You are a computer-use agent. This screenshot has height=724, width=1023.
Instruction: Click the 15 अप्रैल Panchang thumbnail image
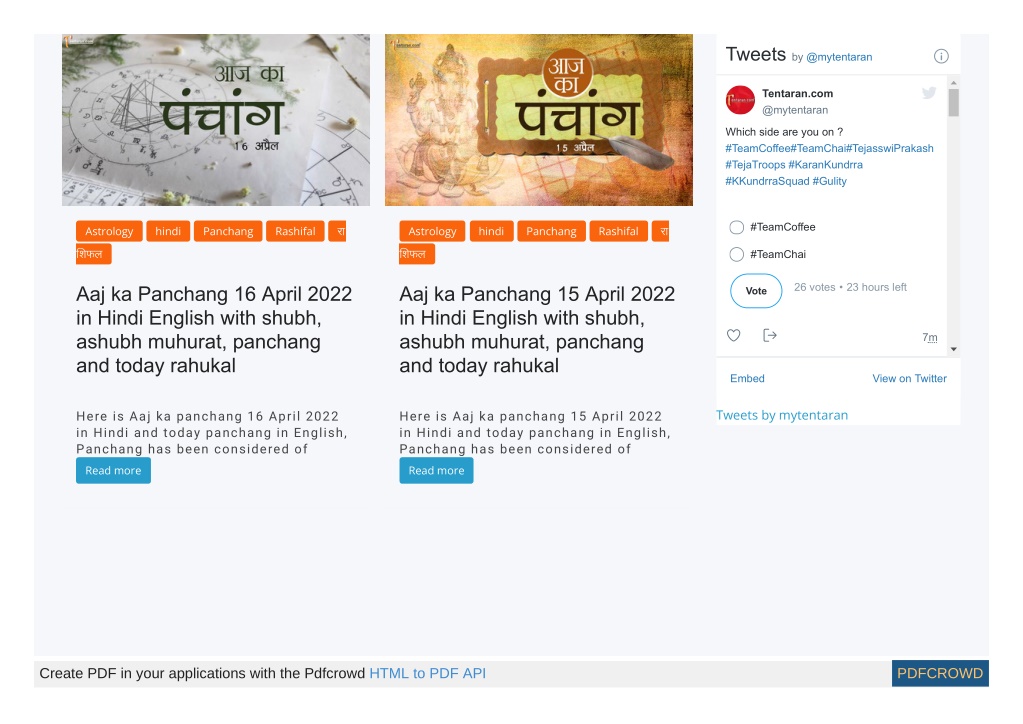539,120
